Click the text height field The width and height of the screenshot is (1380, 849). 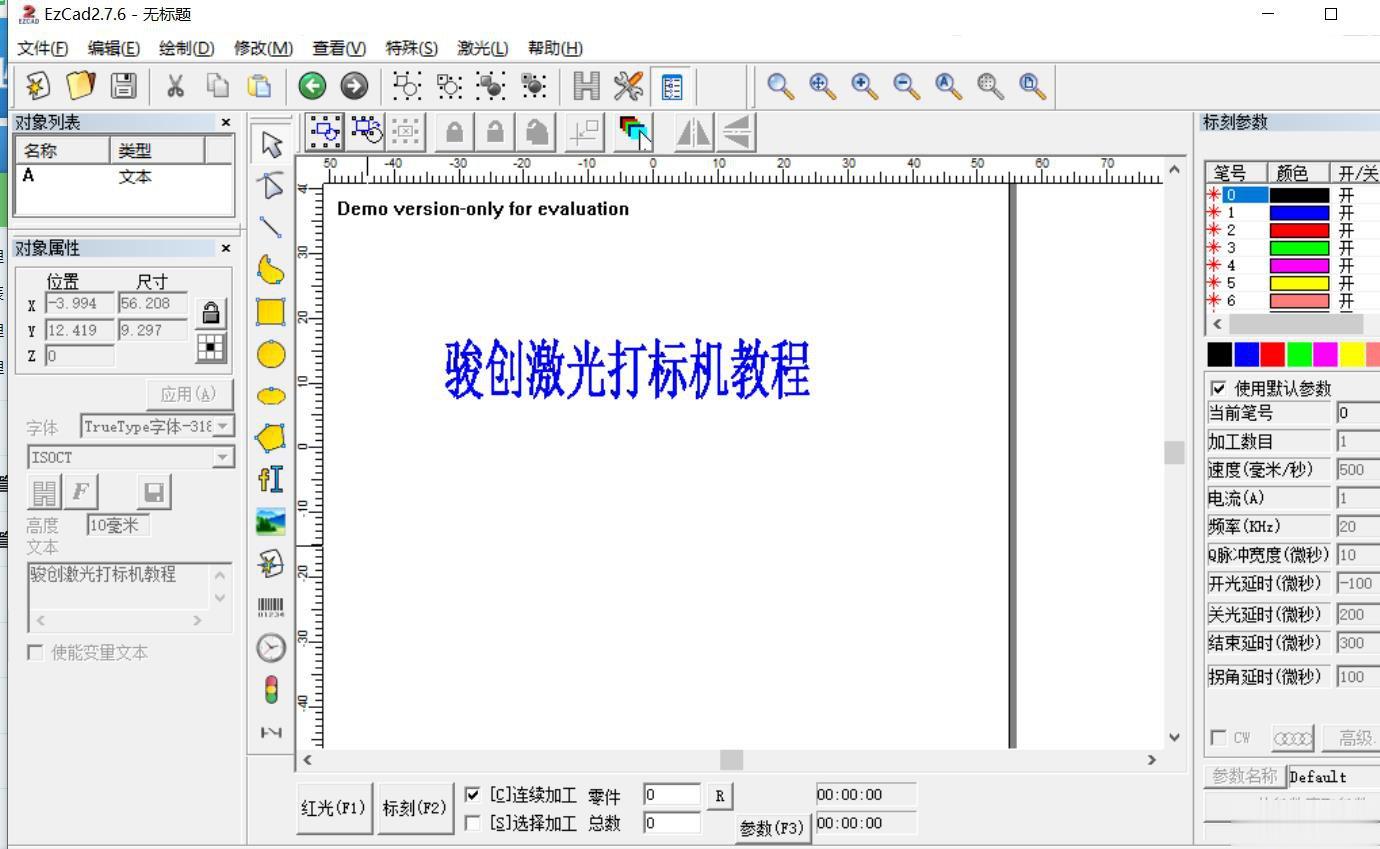[118, 525]
